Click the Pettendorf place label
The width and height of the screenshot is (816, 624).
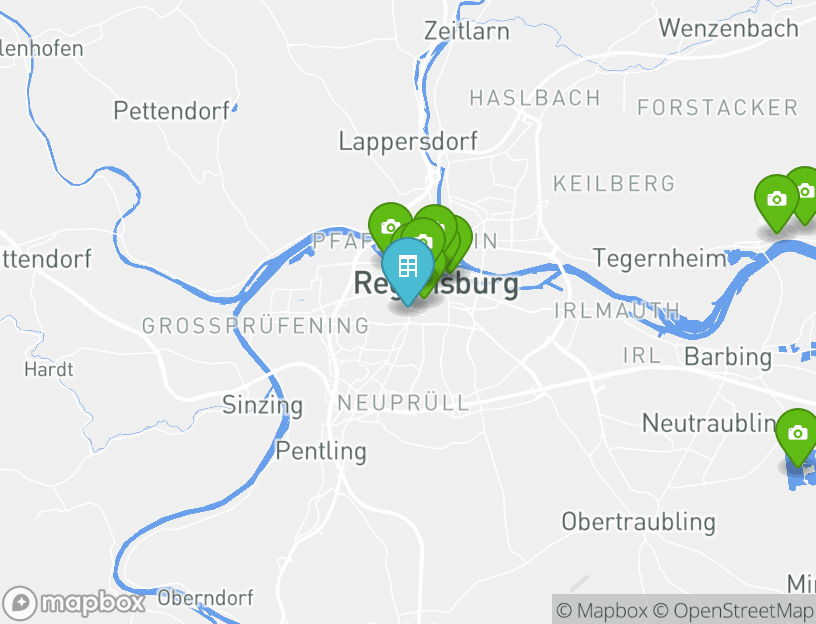[x=171, y=110]
